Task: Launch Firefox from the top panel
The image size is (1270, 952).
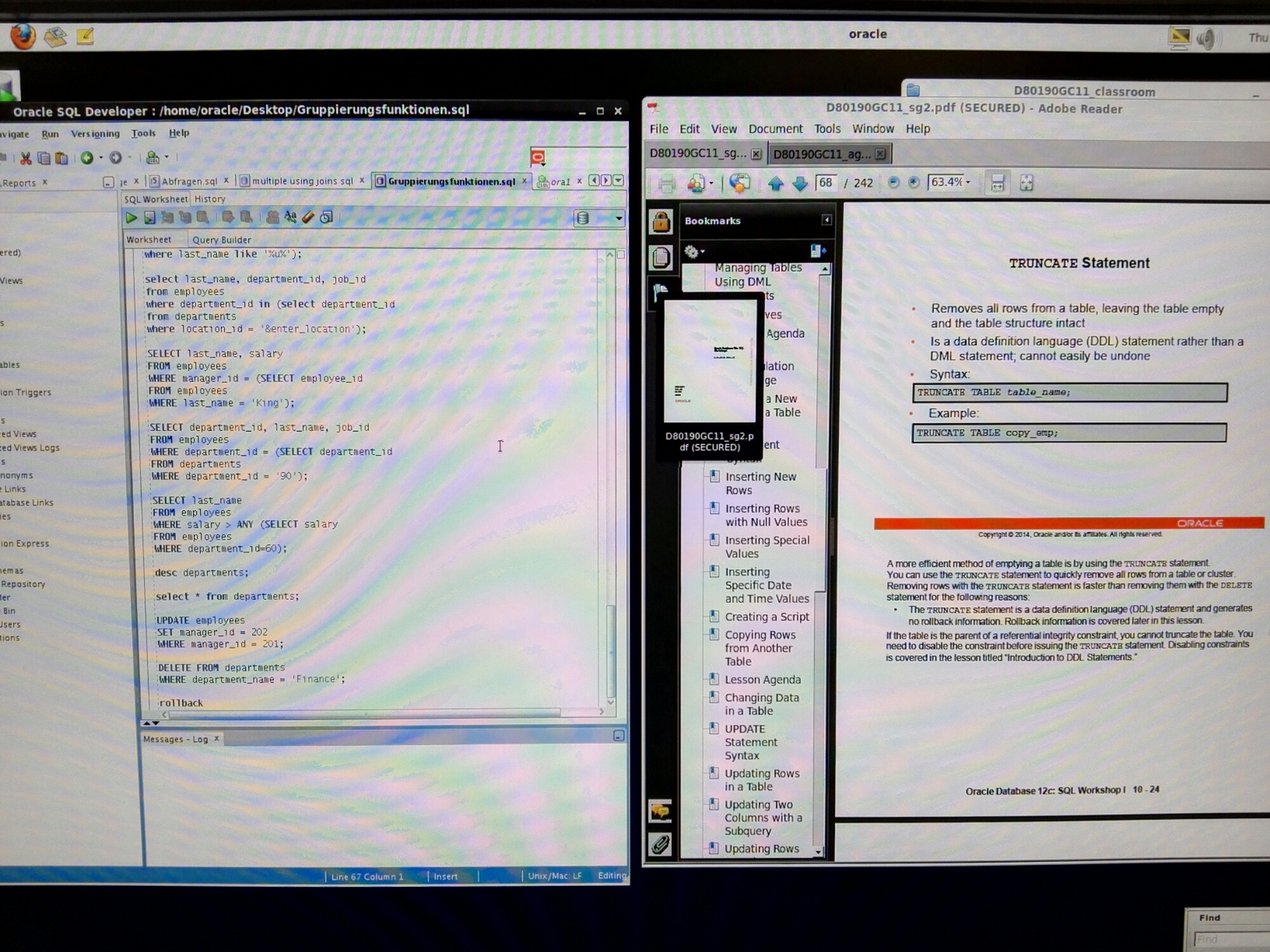Action: [23, 36]
